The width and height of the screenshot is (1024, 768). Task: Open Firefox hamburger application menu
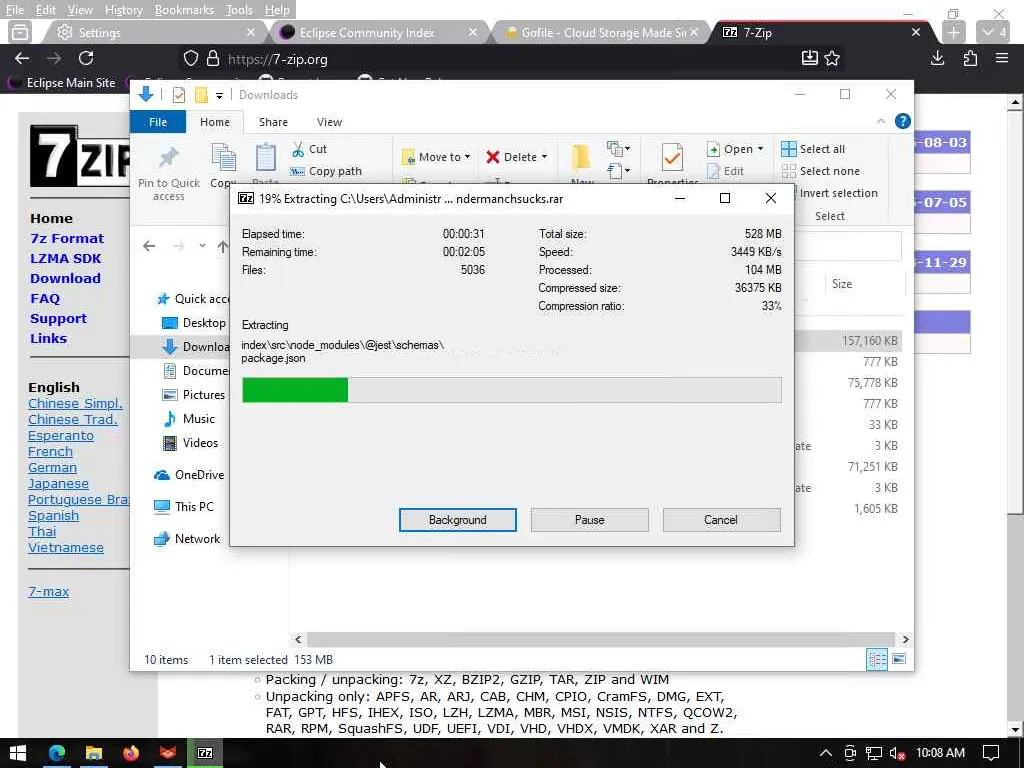1002,59
